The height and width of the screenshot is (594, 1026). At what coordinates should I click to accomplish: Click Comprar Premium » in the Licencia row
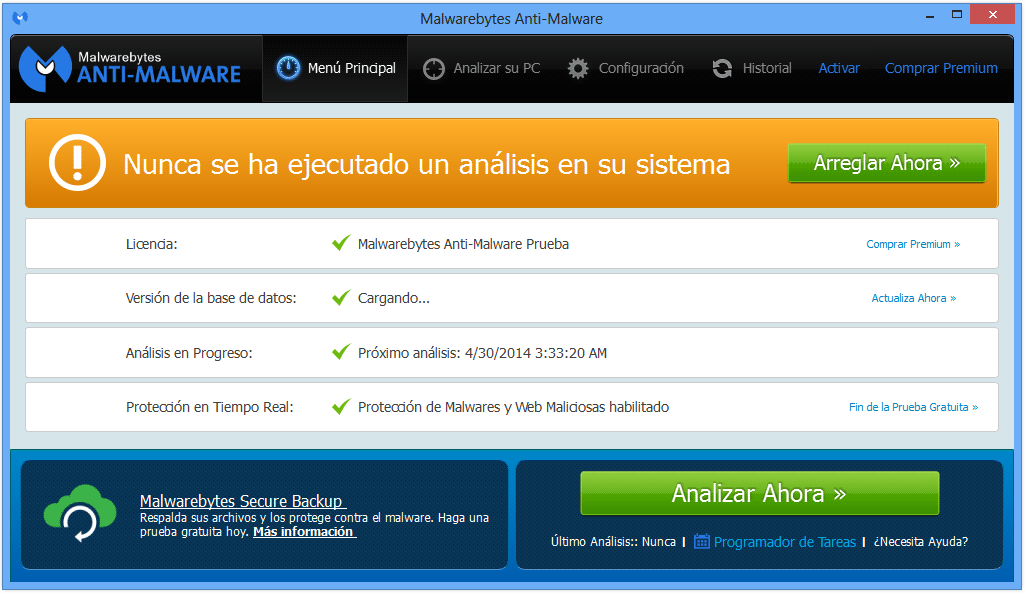pyautogui.click(x=913, y=244)
